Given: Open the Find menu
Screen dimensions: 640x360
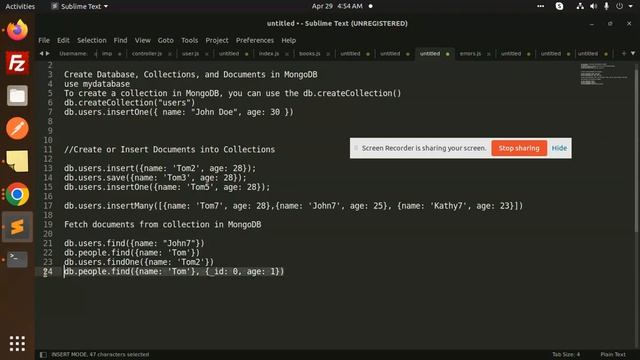Looking at the screenshot, I should pyautogui.click(x=120, y=40).
